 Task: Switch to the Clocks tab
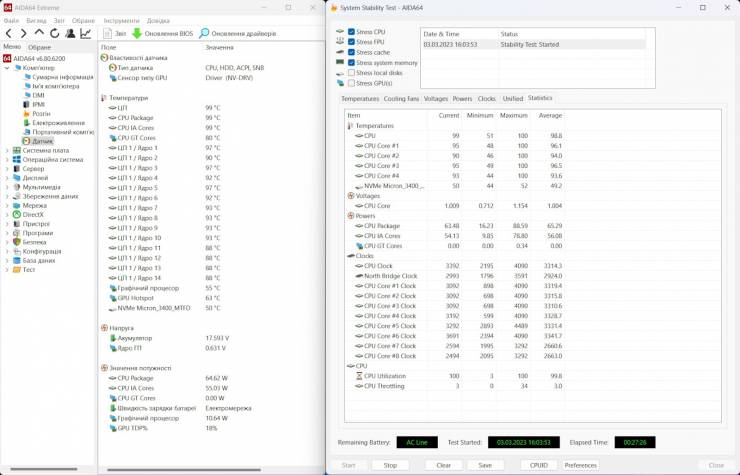487,99
